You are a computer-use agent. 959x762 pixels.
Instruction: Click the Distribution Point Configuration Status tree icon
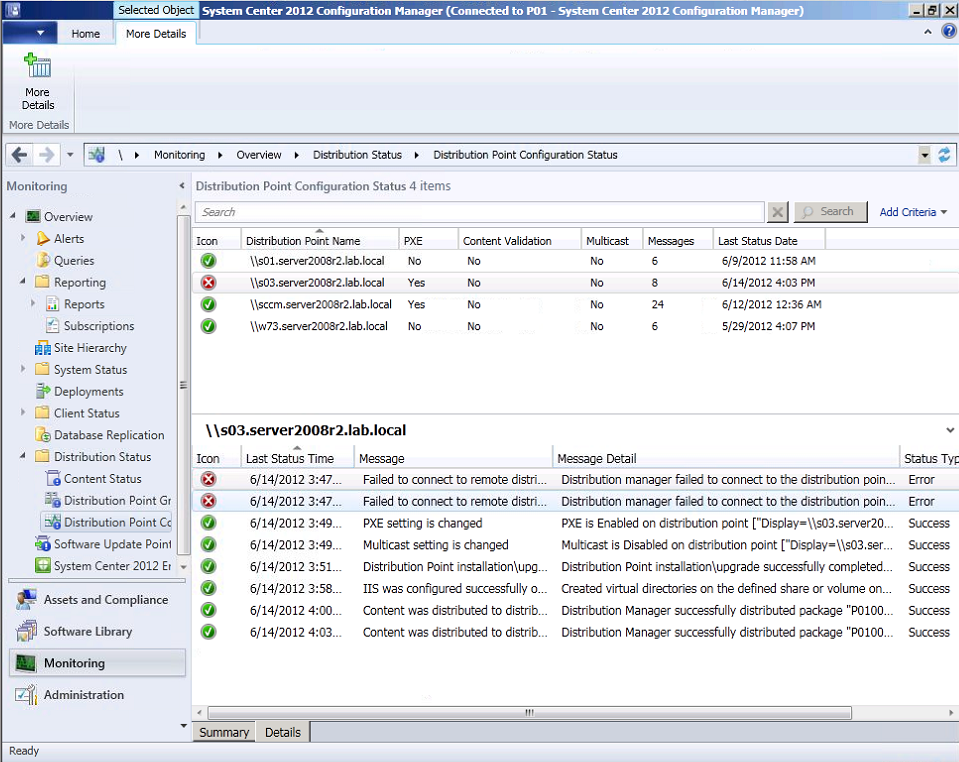53,522
